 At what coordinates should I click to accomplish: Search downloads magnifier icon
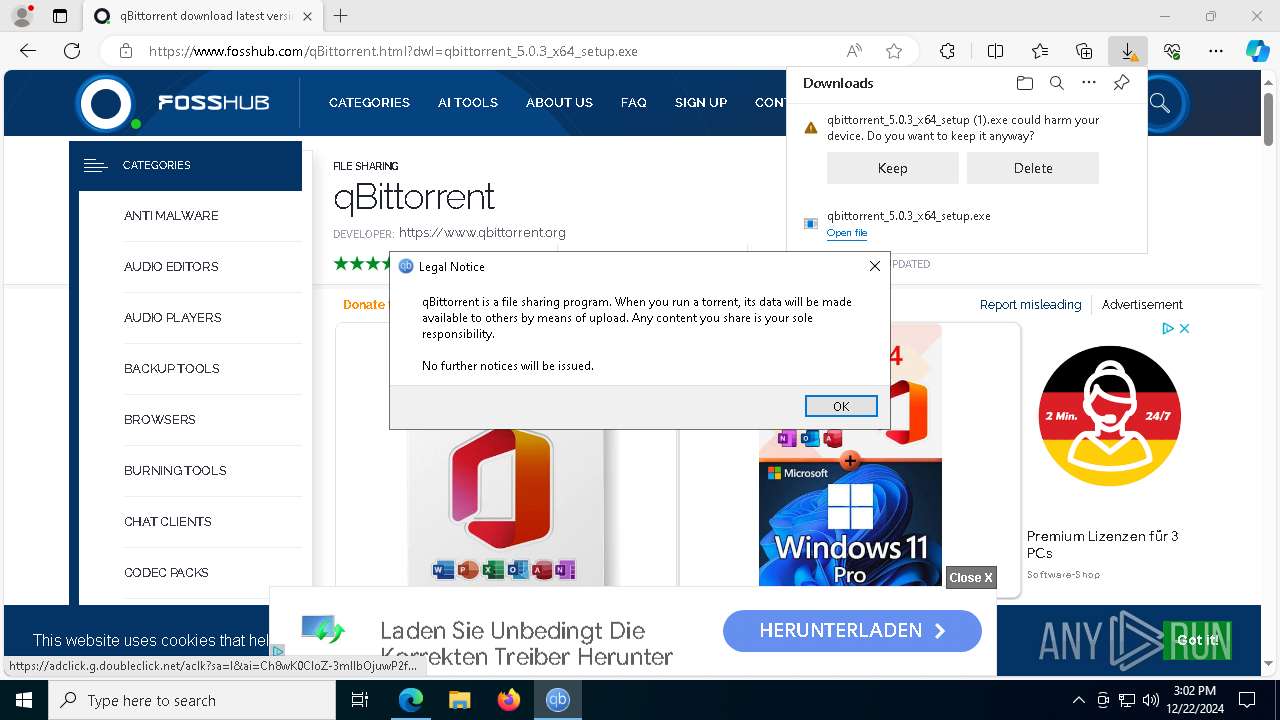1056,83
